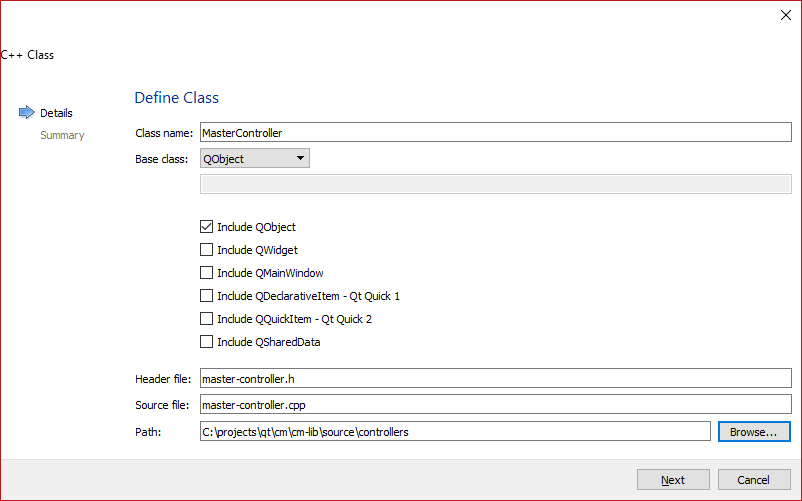Enable Include QDeclarativeItem - Qt Quick 1

207,296
